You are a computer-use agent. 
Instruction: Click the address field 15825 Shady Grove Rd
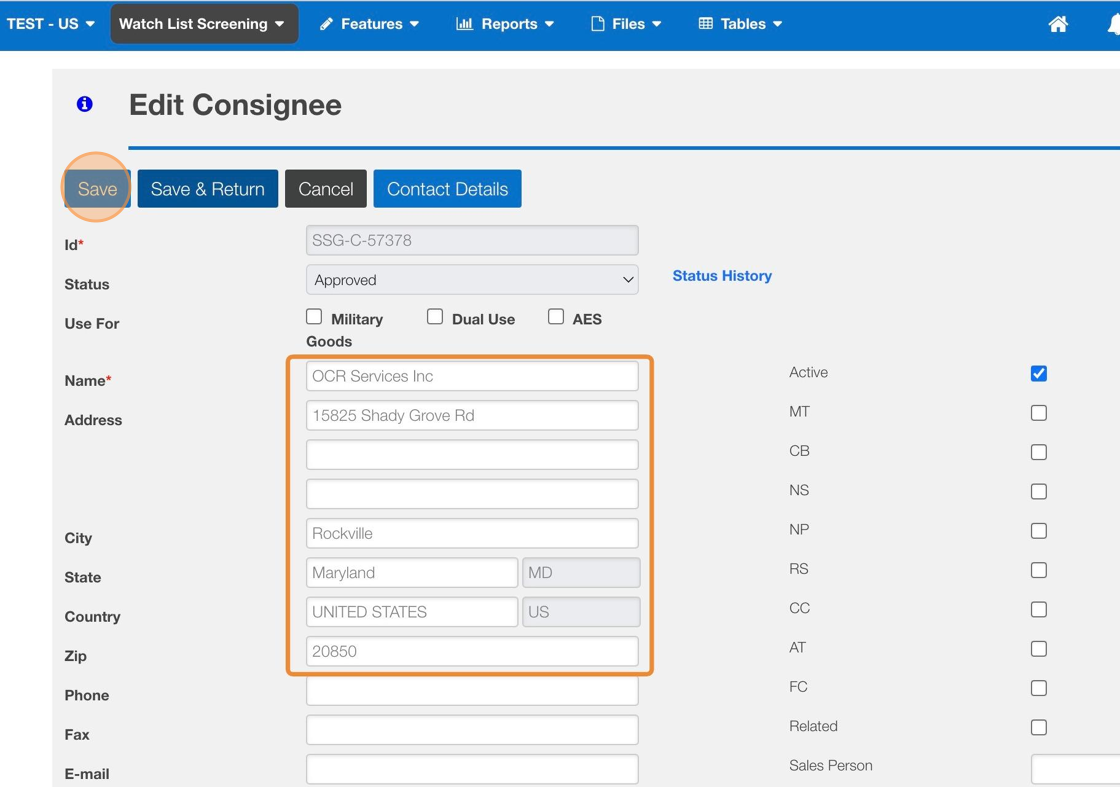click(x=472, y=415)
